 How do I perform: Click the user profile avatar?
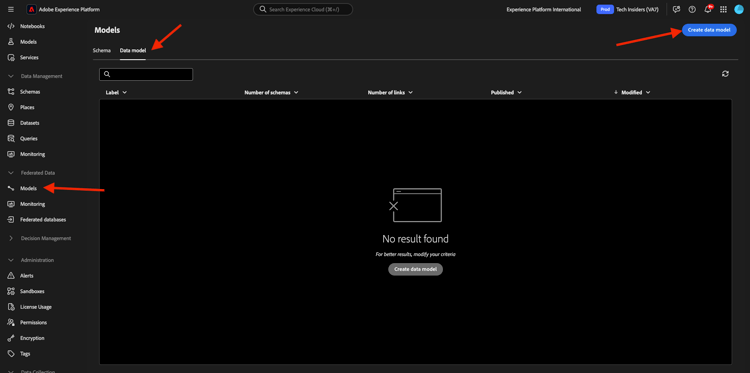[739, 10]
